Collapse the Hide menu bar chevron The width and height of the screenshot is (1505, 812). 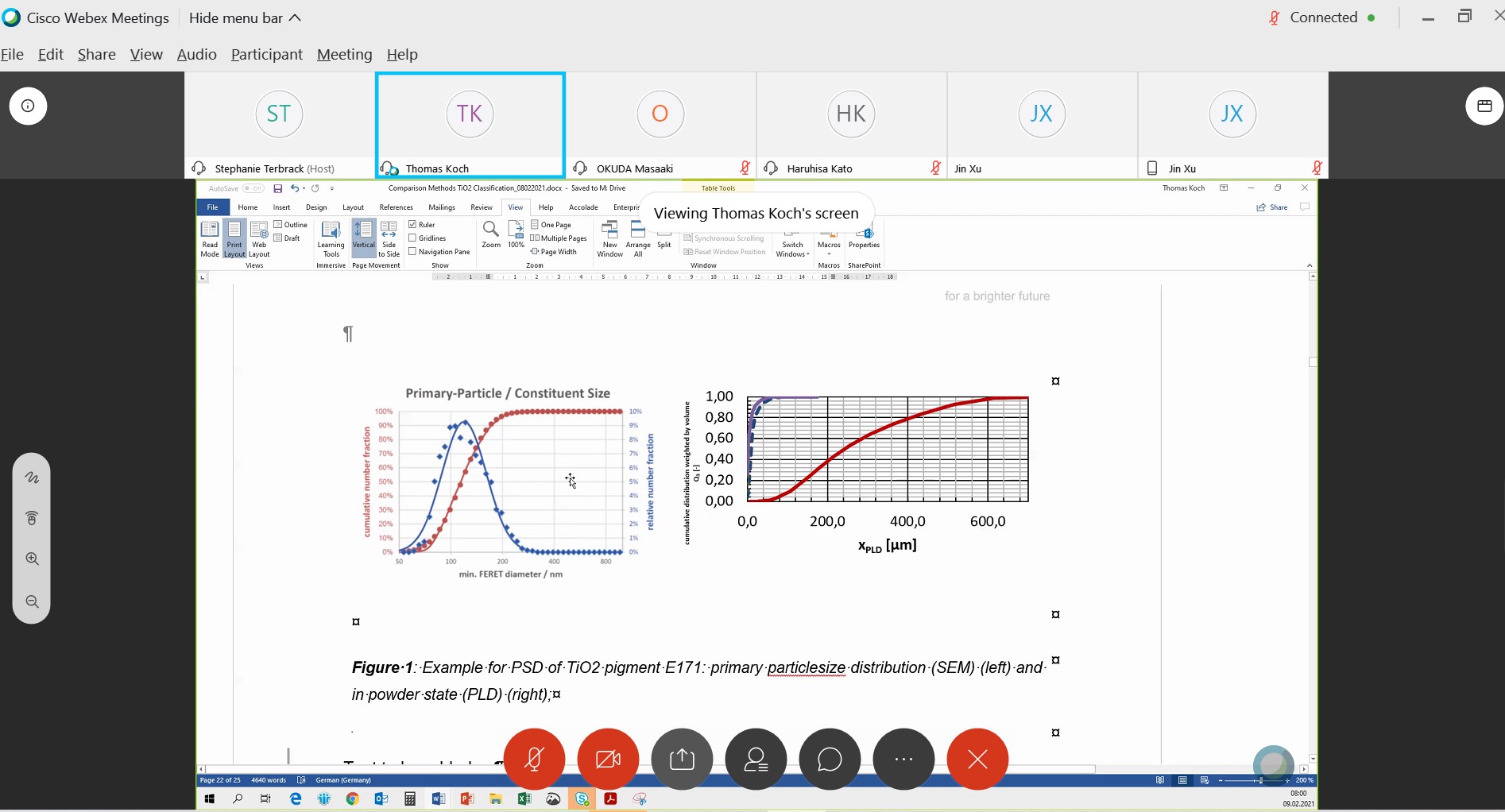pos(296,18)
